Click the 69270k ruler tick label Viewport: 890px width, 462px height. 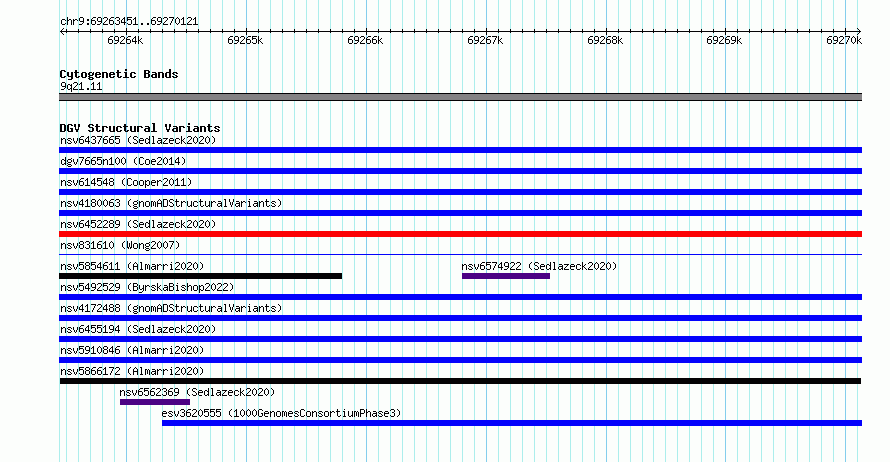pyautogui.click(x=844, y=40)
